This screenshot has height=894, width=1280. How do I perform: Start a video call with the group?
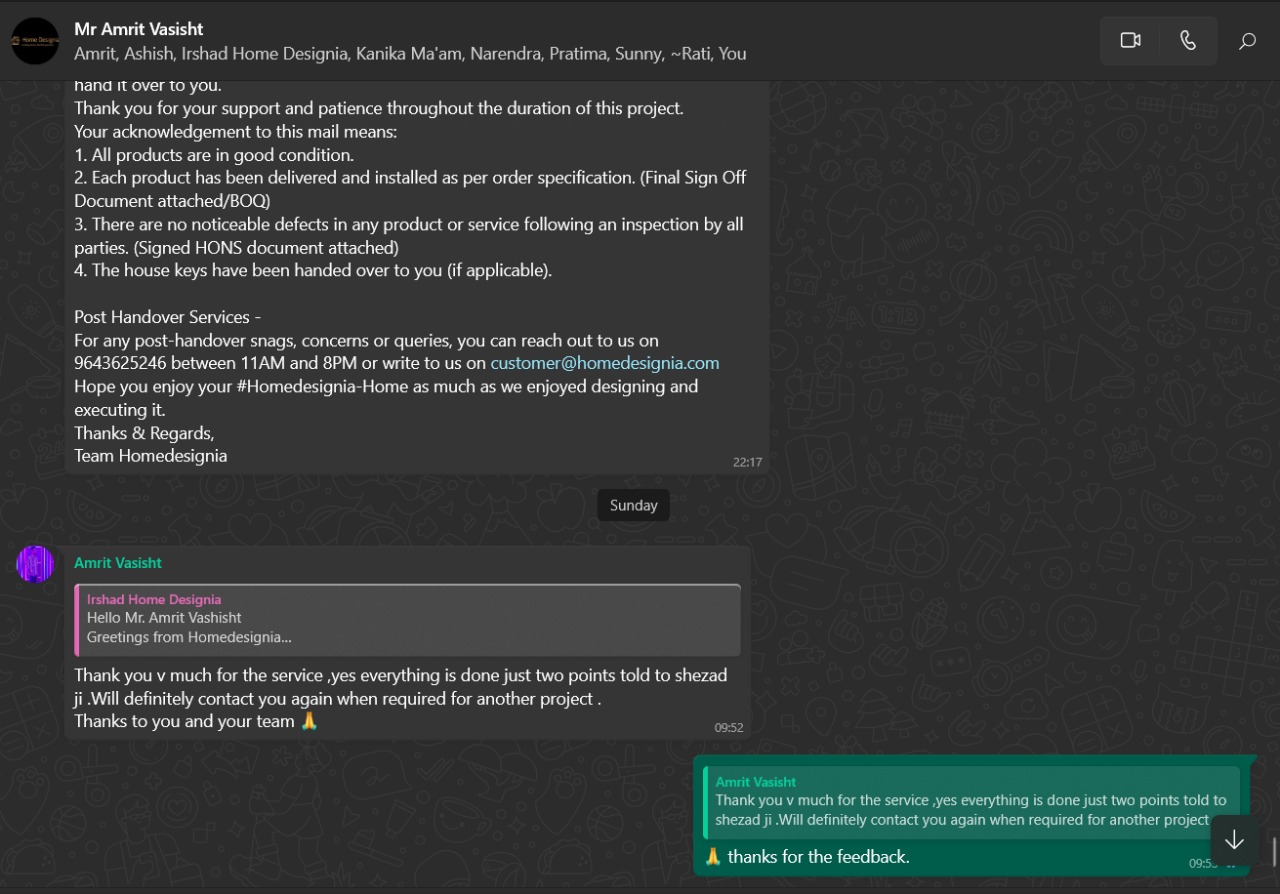pyautogui.click(x=1130, y=40)
